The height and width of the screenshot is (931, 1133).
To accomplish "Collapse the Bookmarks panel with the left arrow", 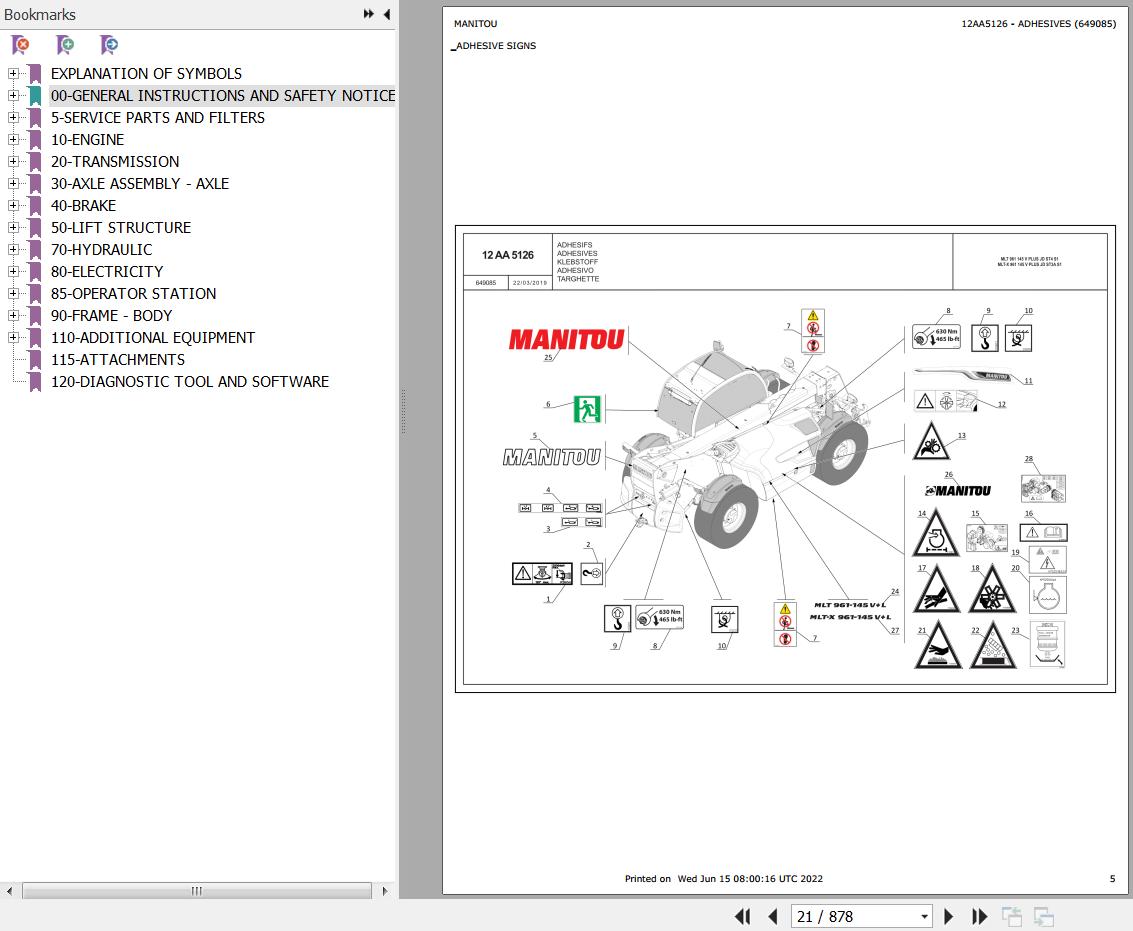I will (387, 14).
